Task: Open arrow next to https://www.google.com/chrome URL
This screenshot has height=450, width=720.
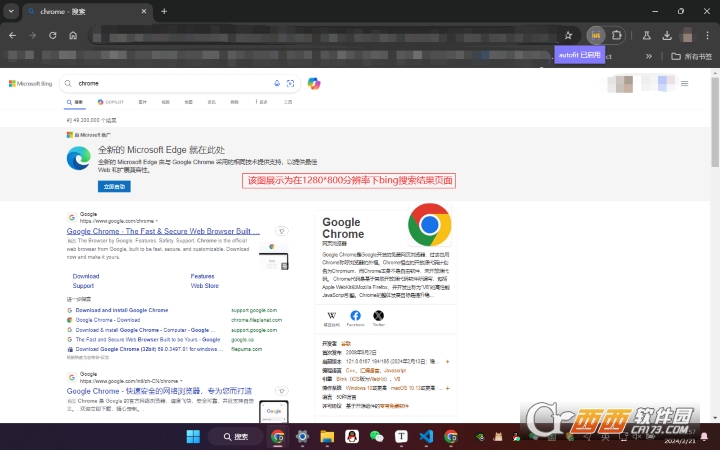Action: tap(157, 221)
